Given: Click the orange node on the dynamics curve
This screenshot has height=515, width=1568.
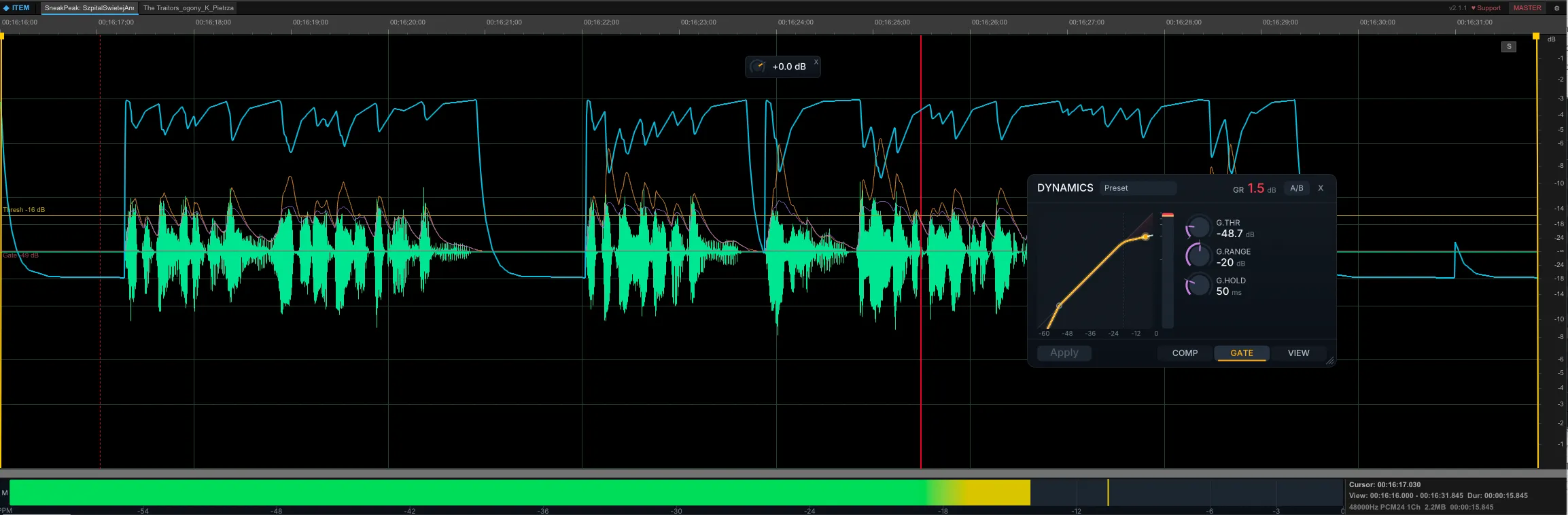Looking at the screenshot, I should coord(1145,237).
